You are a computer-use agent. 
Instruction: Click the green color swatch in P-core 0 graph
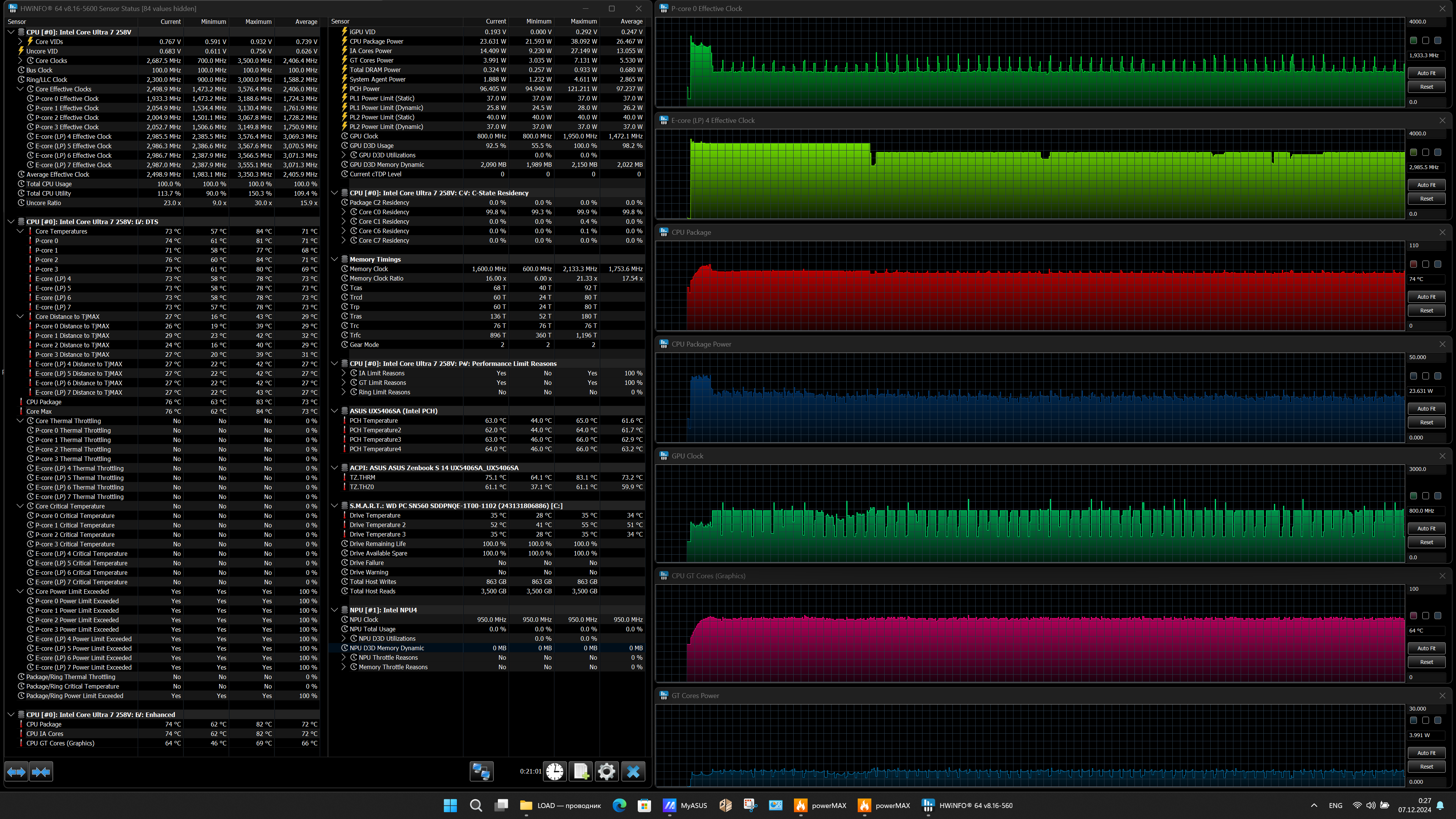coord(1413,41)
